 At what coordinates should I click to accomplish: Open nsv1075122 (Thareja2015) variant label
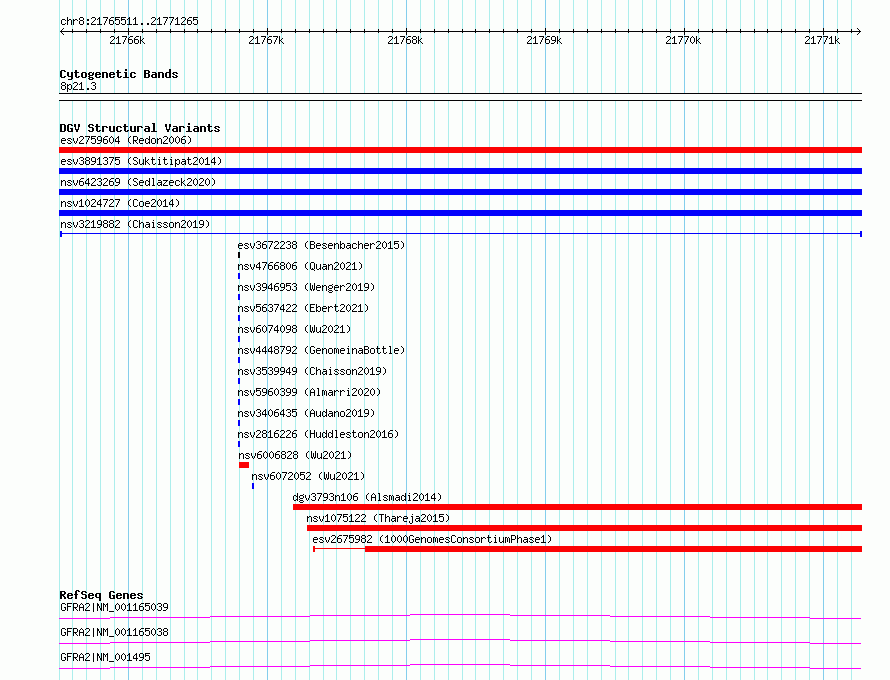coord(378,518)
